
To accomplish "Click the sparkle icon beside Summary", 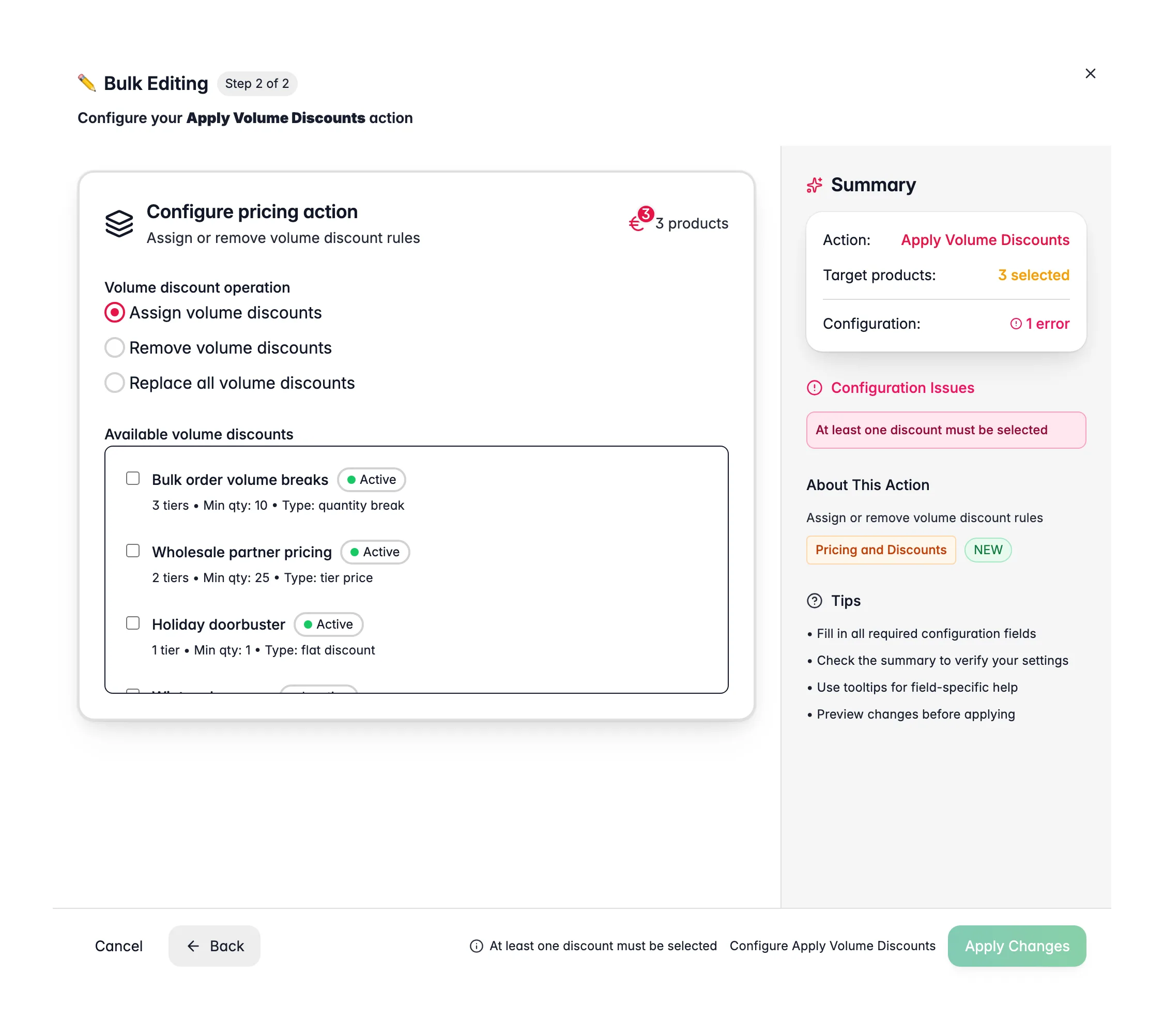I will [815, 185].
